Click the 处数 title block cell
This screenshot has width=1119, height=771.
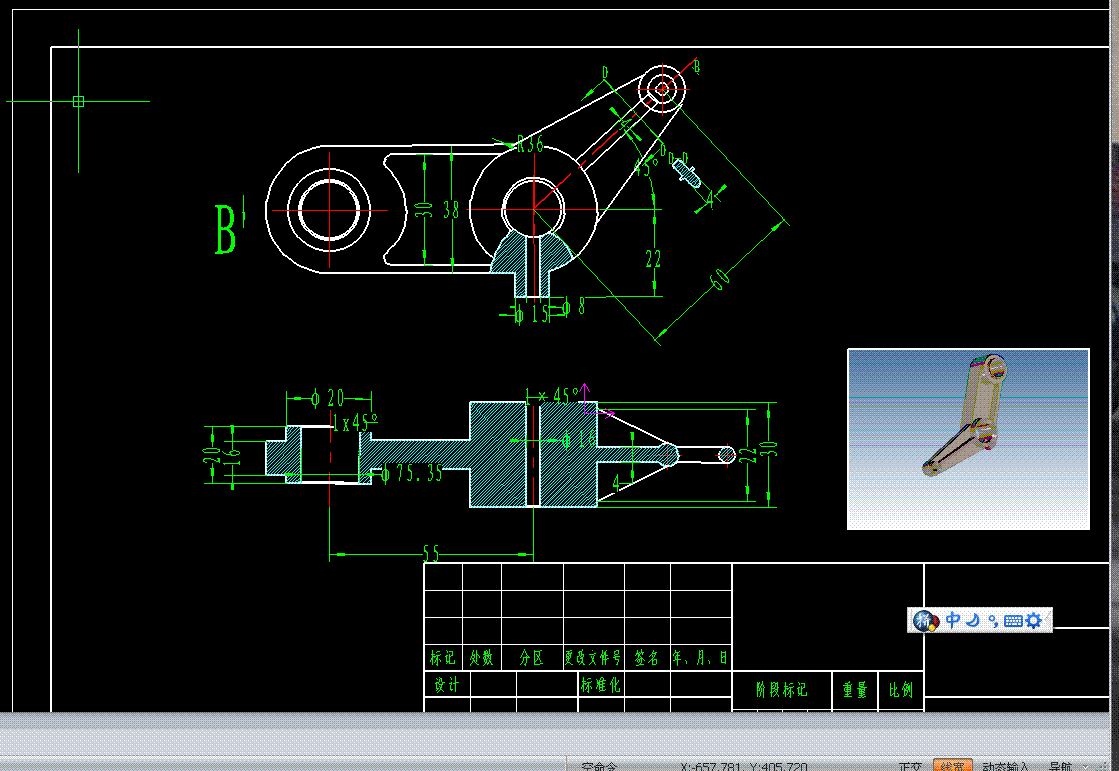coord(482,657)
